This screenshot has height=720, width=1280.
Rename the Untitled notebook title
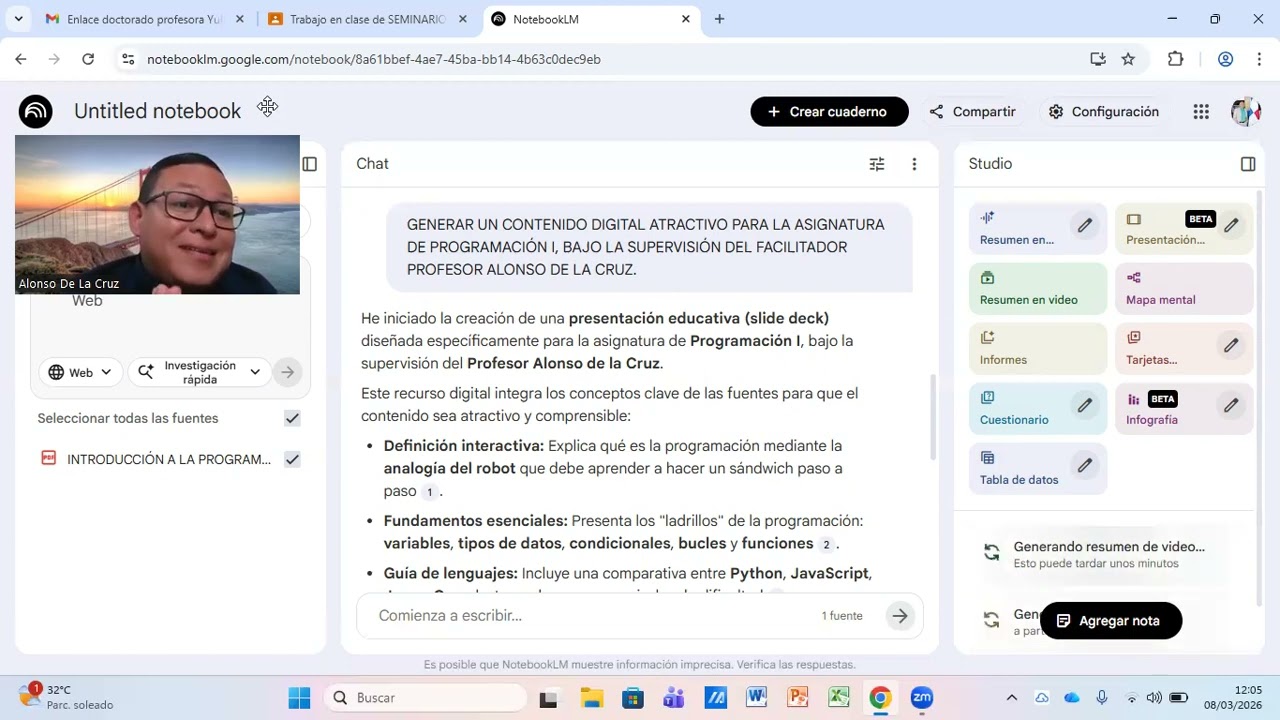click(x=157, y=111)
